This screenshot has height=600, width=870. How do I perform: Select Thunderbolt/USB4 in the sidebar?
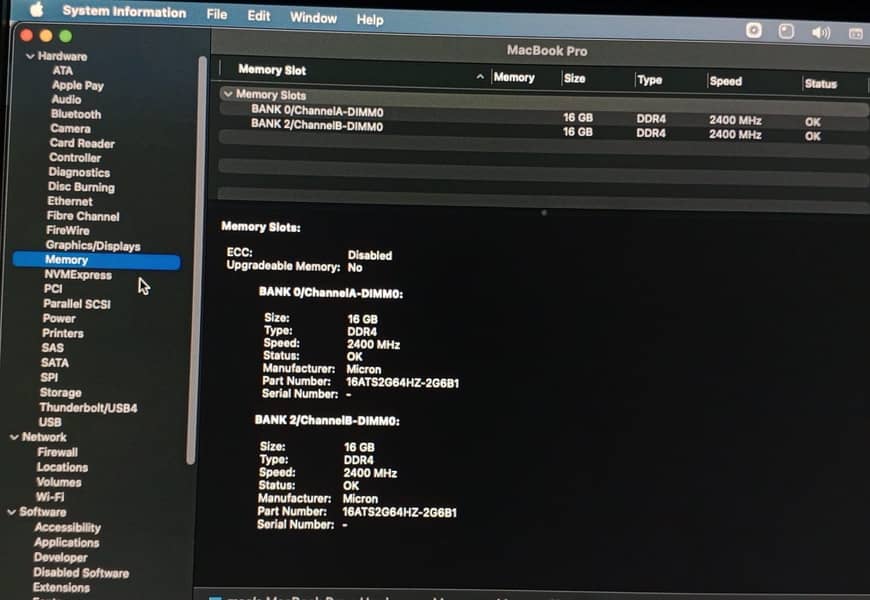point(88,407)
